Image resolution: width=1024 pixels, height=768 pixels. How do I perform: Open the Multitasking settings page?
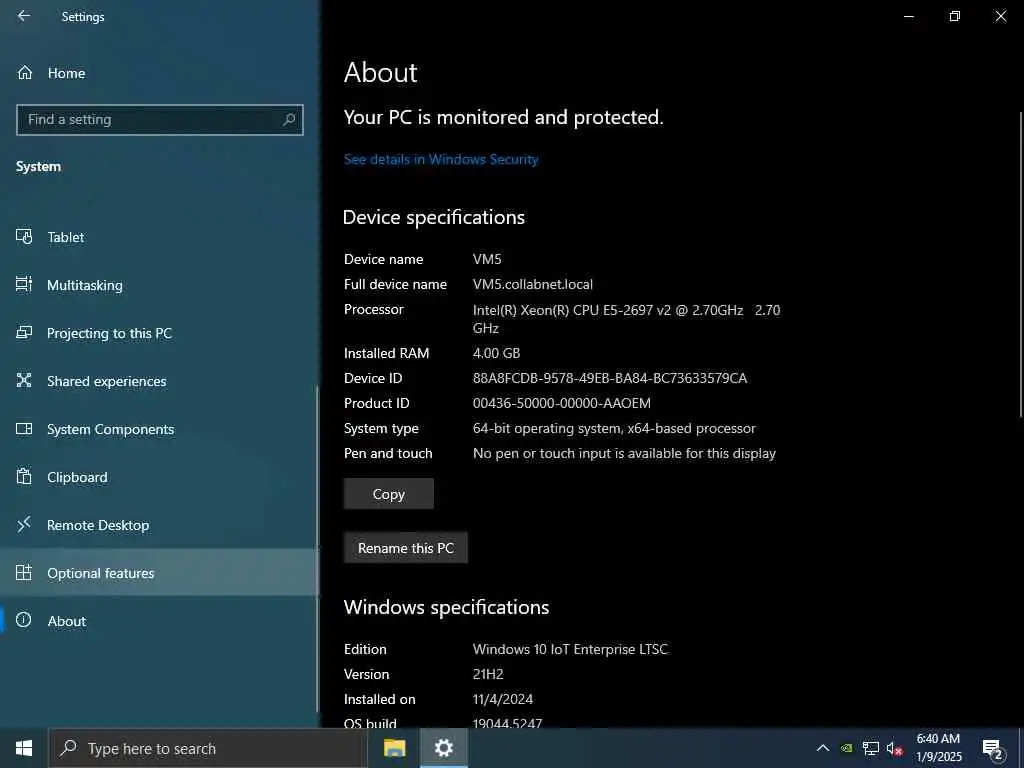[x=159, y=285]
